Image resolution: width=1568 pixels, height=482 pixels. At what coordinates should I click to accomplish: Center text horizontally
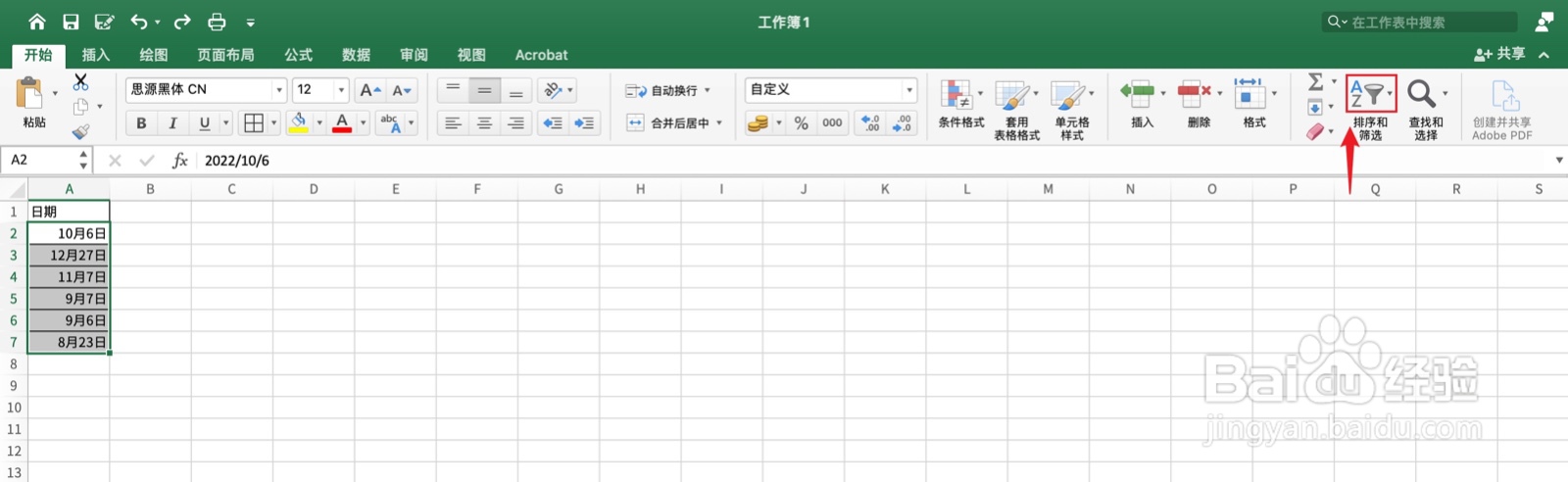pos(484,122)
